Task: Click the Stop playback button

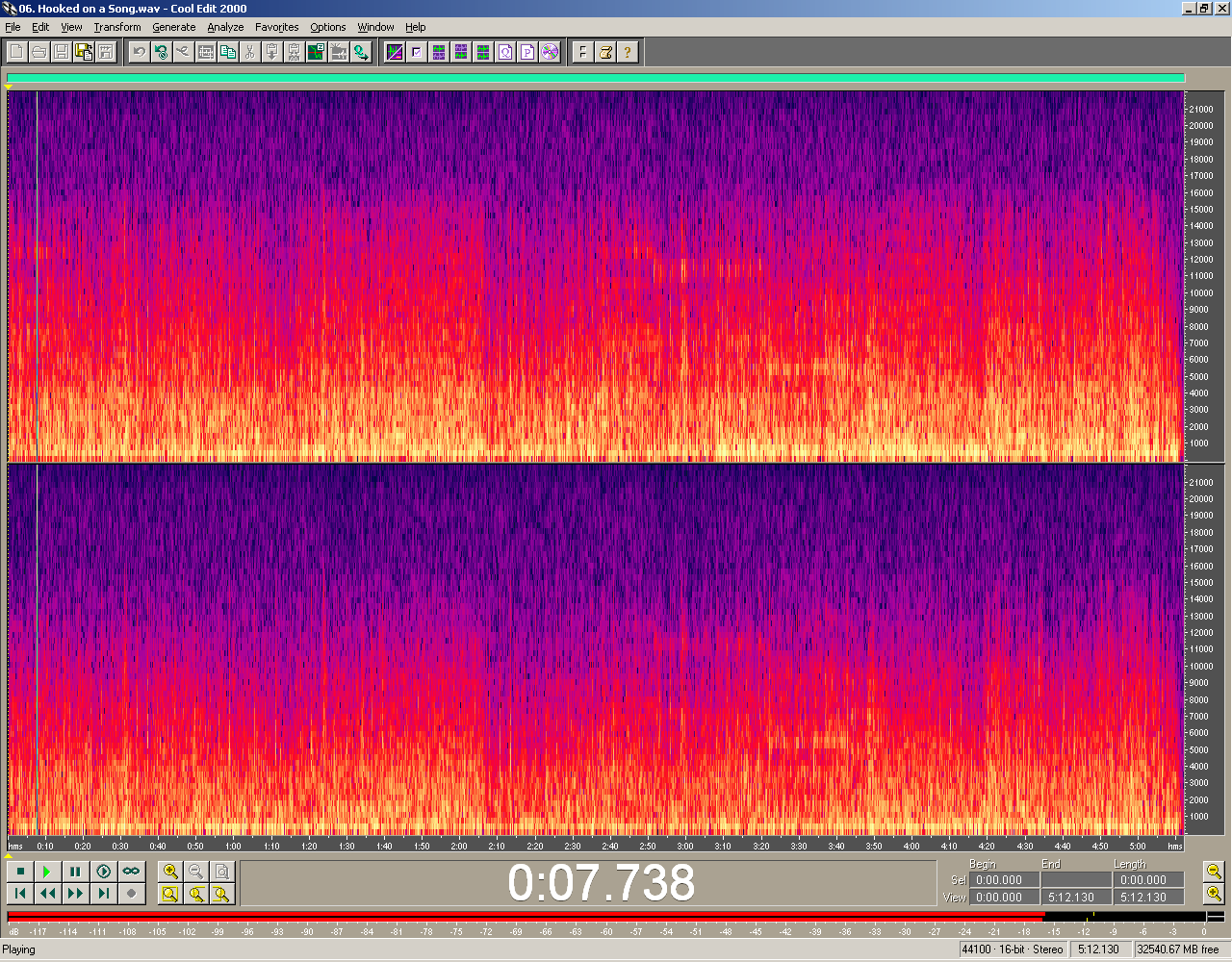Action: tap(20, 872)
